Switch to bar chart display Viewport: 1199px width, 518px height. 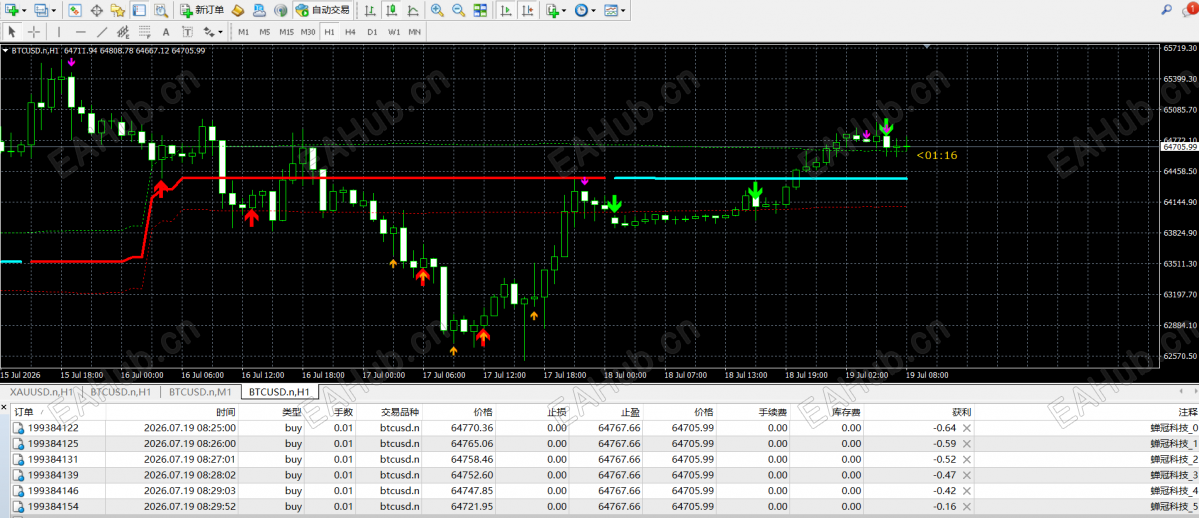pyautogui.click(x=370, y=11)
